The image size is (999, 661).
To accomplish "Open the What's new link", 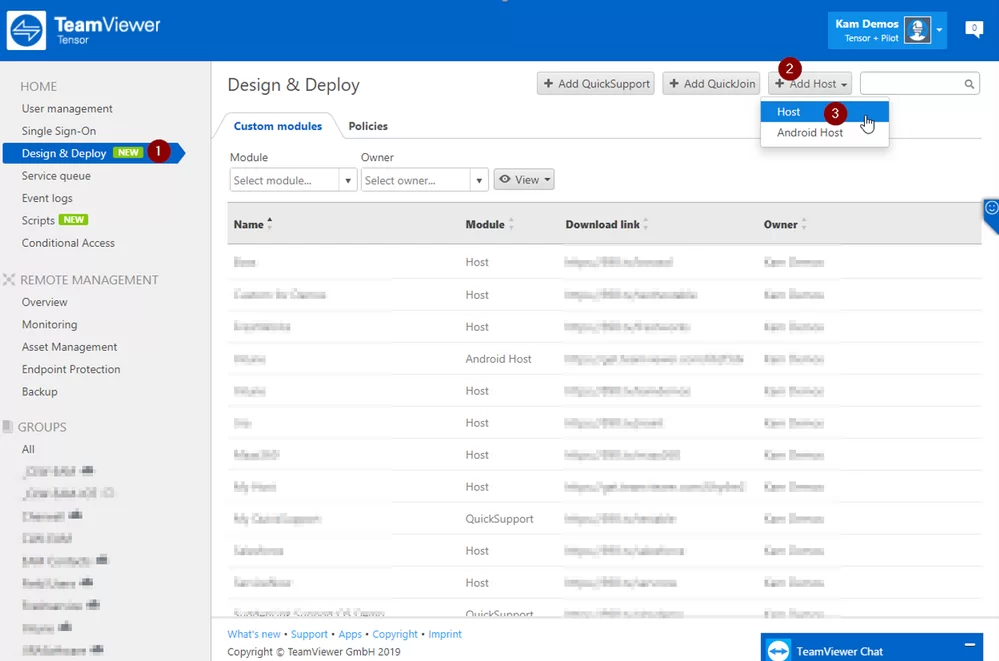I will tap(253, 633).
